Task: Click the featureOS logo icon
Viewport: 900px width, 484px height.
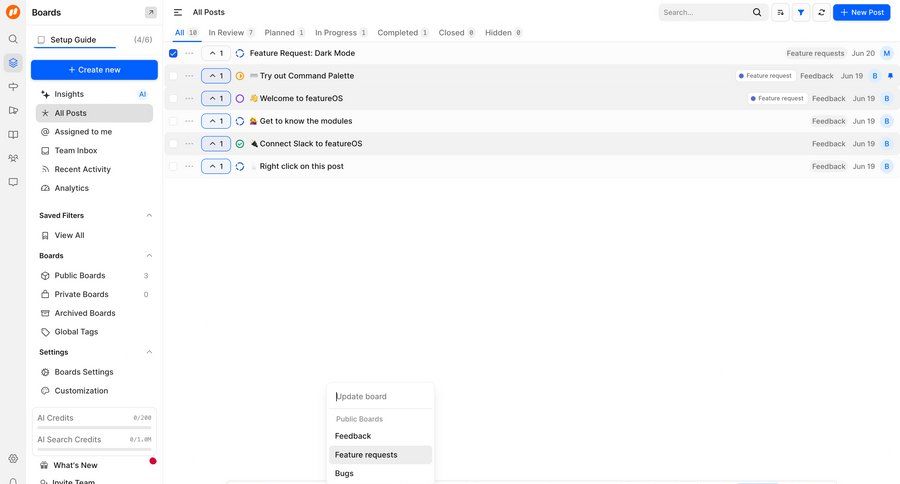Action: click(13, 12)
